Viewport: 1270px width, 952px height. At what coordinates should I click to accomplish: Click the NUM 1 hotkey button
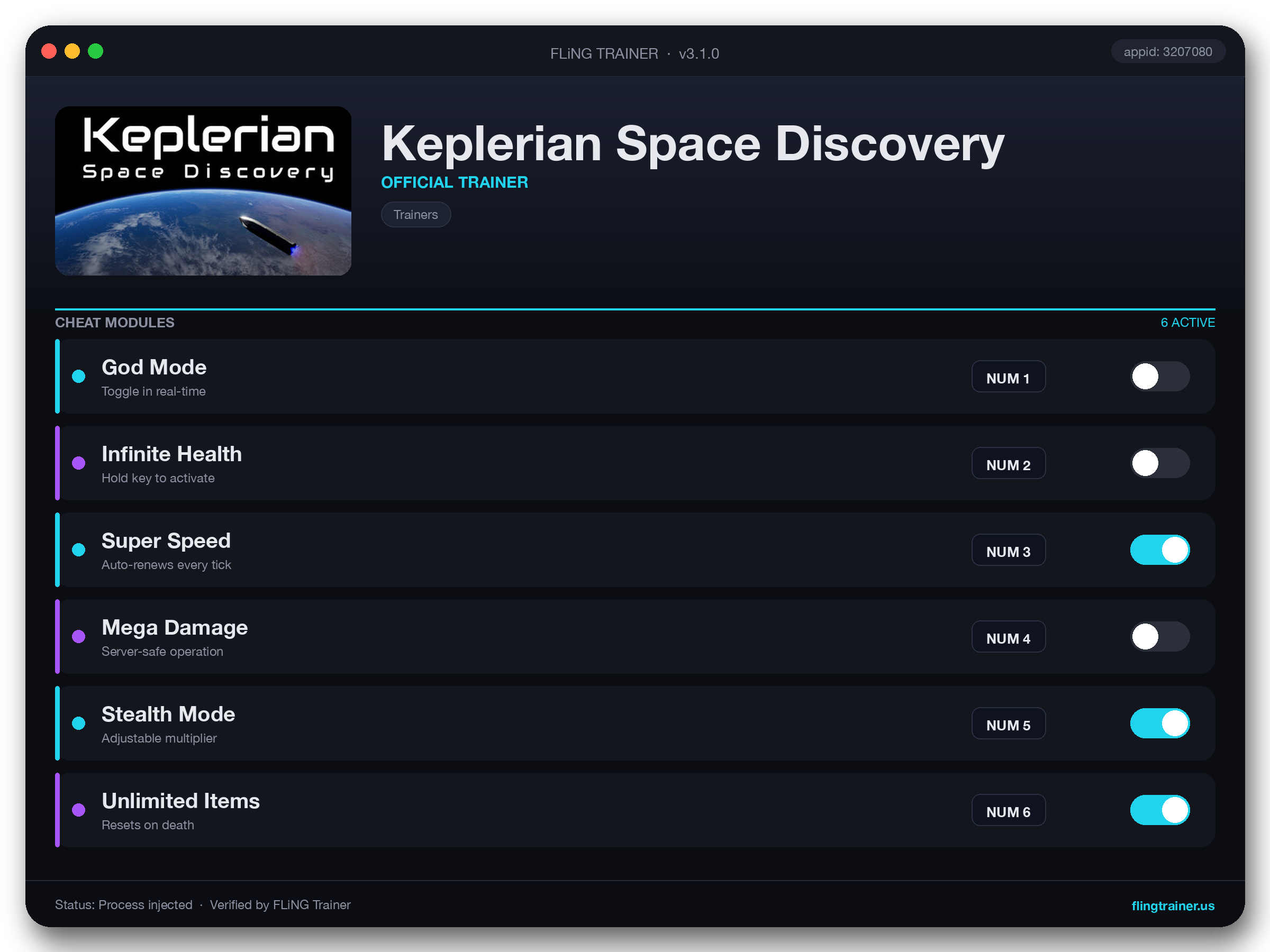pyautogui.click(x=1008, y=377)
